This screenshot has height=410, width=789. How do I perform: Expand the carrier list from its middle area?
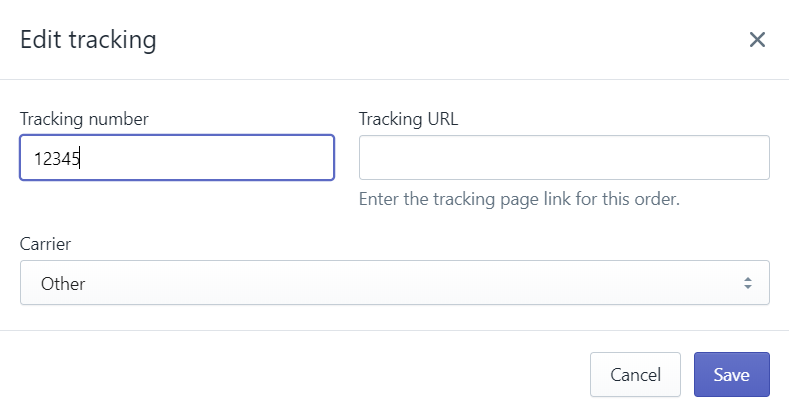pyautogui.click(x=394, y=283)
